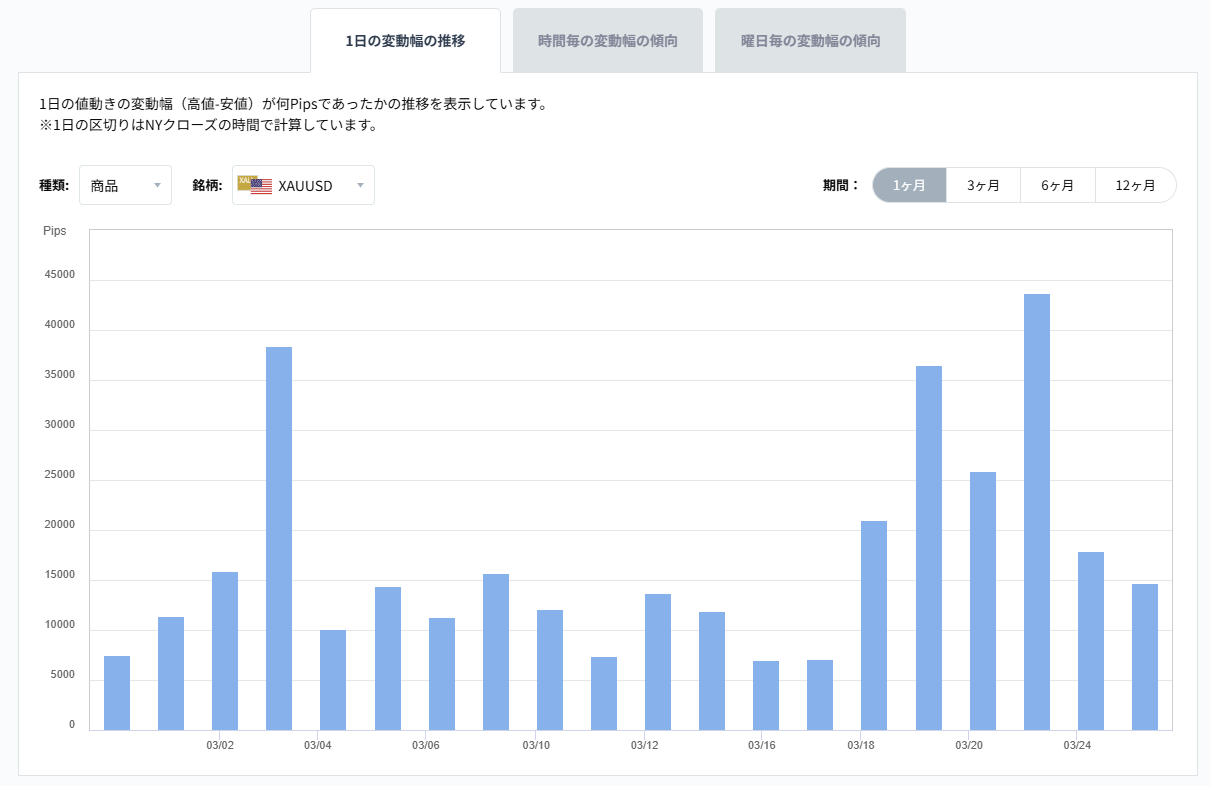Click the dropdown arrow beside 商品
1211x786 pixels.
click(158, 184)
